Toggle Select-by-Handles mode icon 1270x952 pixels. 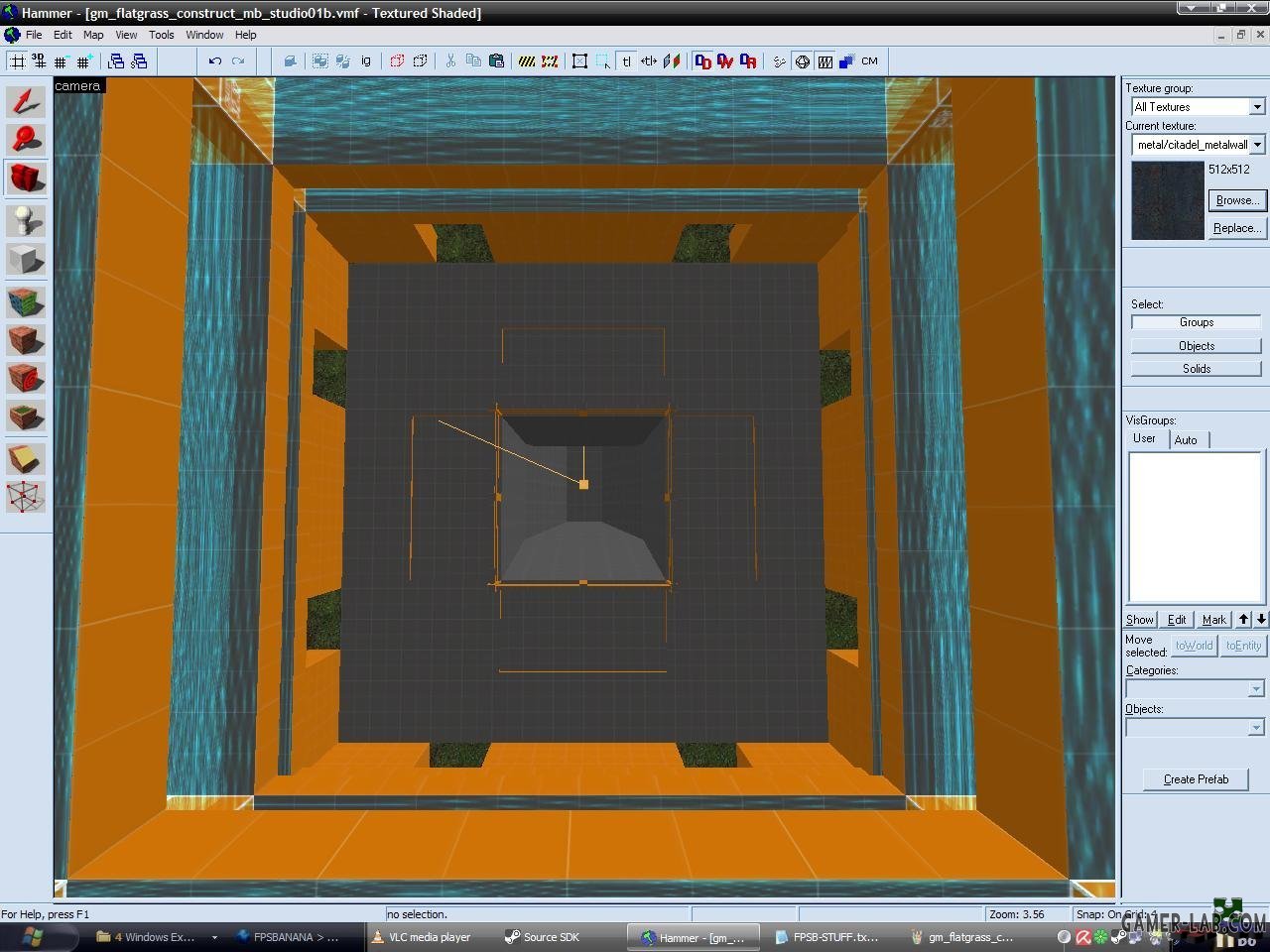tap(580, 61)
